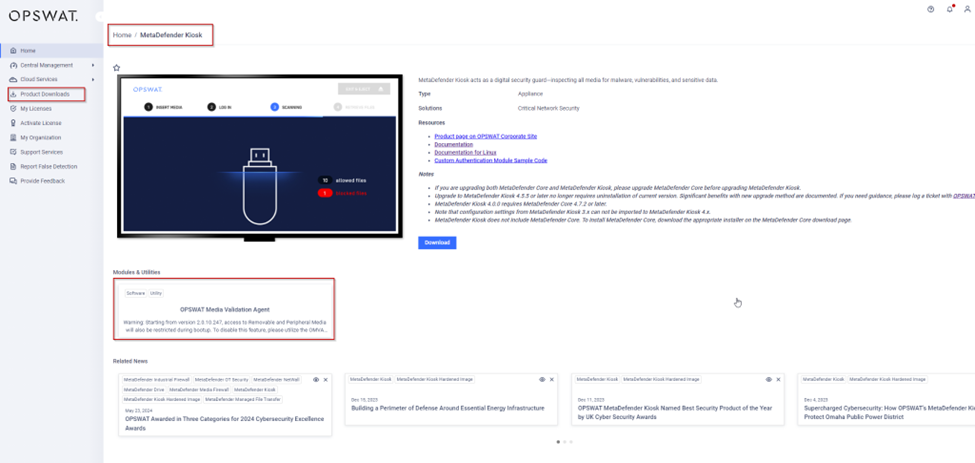Viewport: 975px width, 463px height.
Task: Close the Perimeter of Defense news card
Action: click(552, 379)
